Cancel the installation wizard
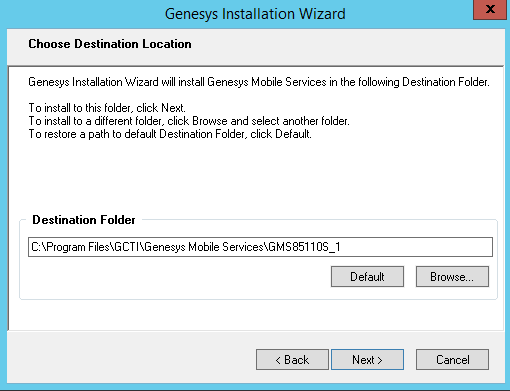Viewport: 510px width, 391px height. [x=452, y=360]
